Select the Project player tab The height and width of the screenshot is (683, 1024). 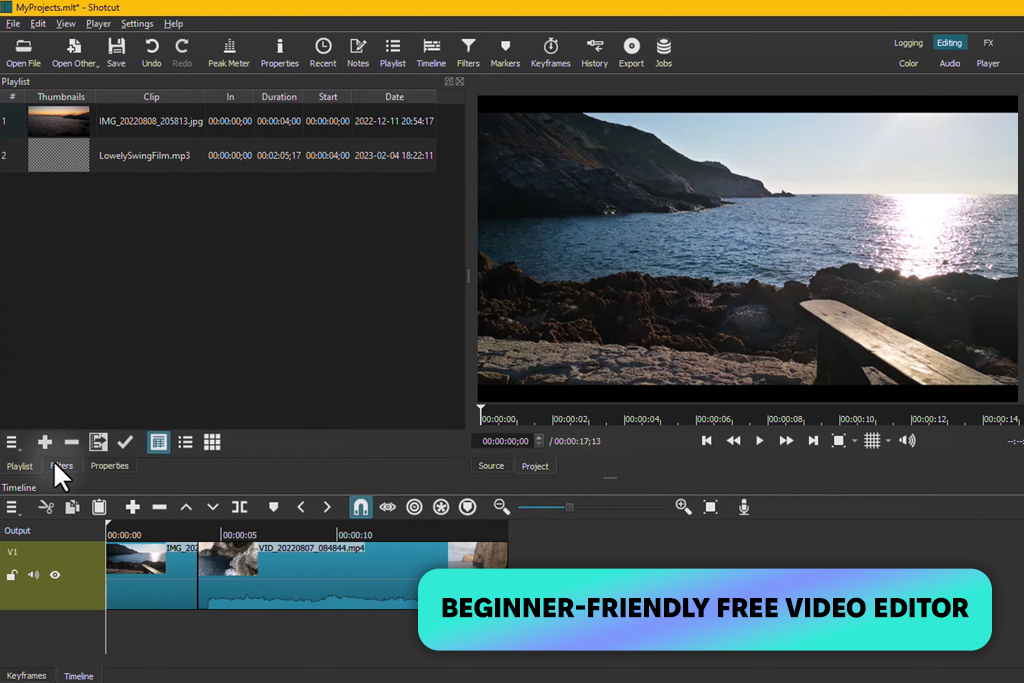[x=535, y=466]
